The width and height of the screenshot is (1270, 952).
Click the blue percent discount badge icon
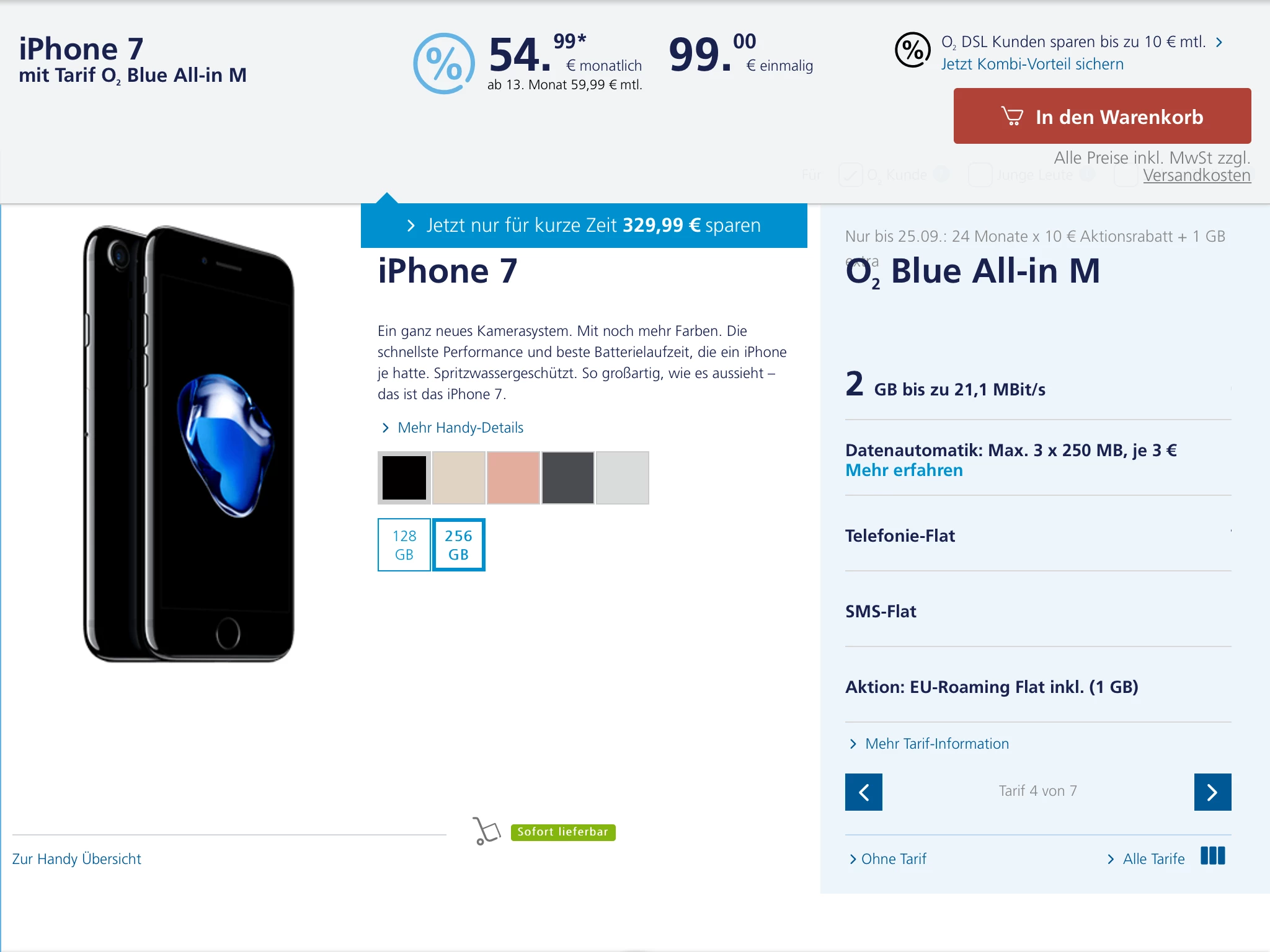(x=444, y=63)
